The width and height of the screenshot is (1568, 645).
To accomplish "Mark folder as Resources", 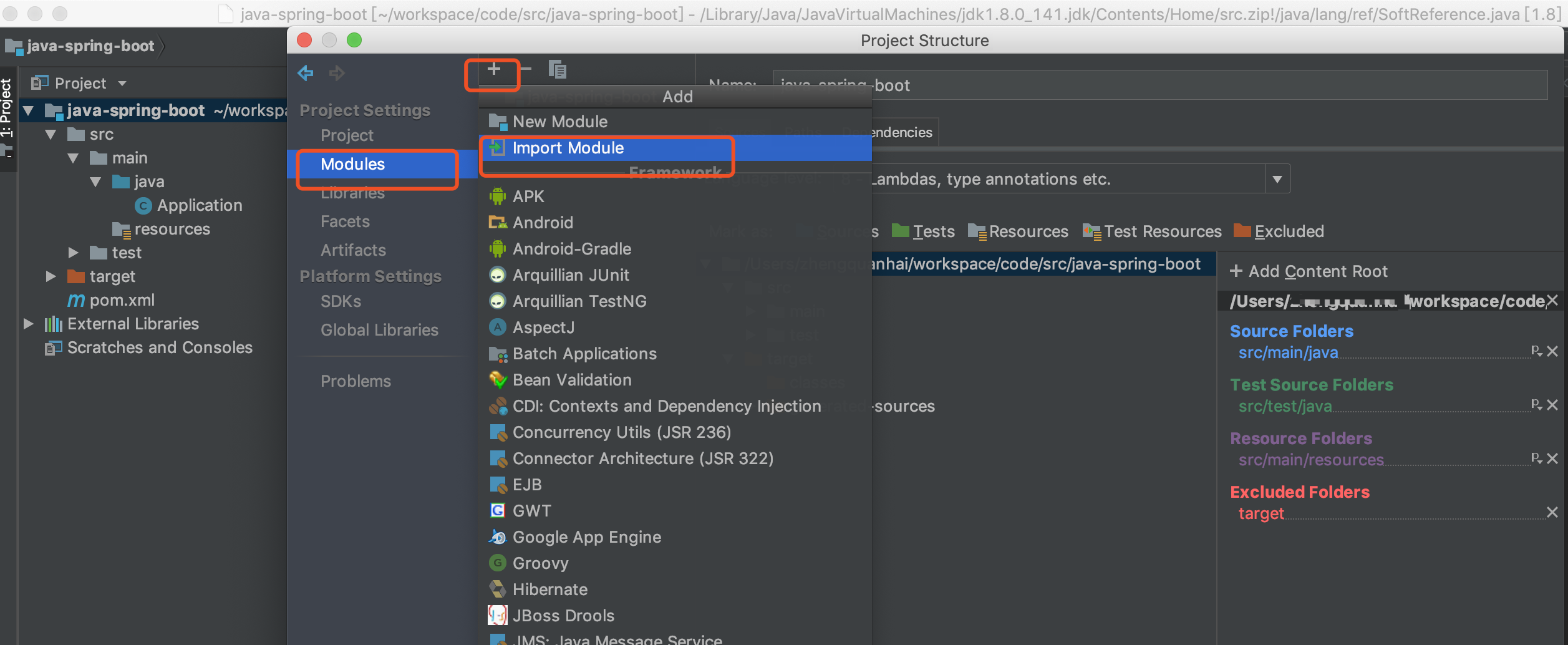I will pyautogui.click(x=1018, y=231).
